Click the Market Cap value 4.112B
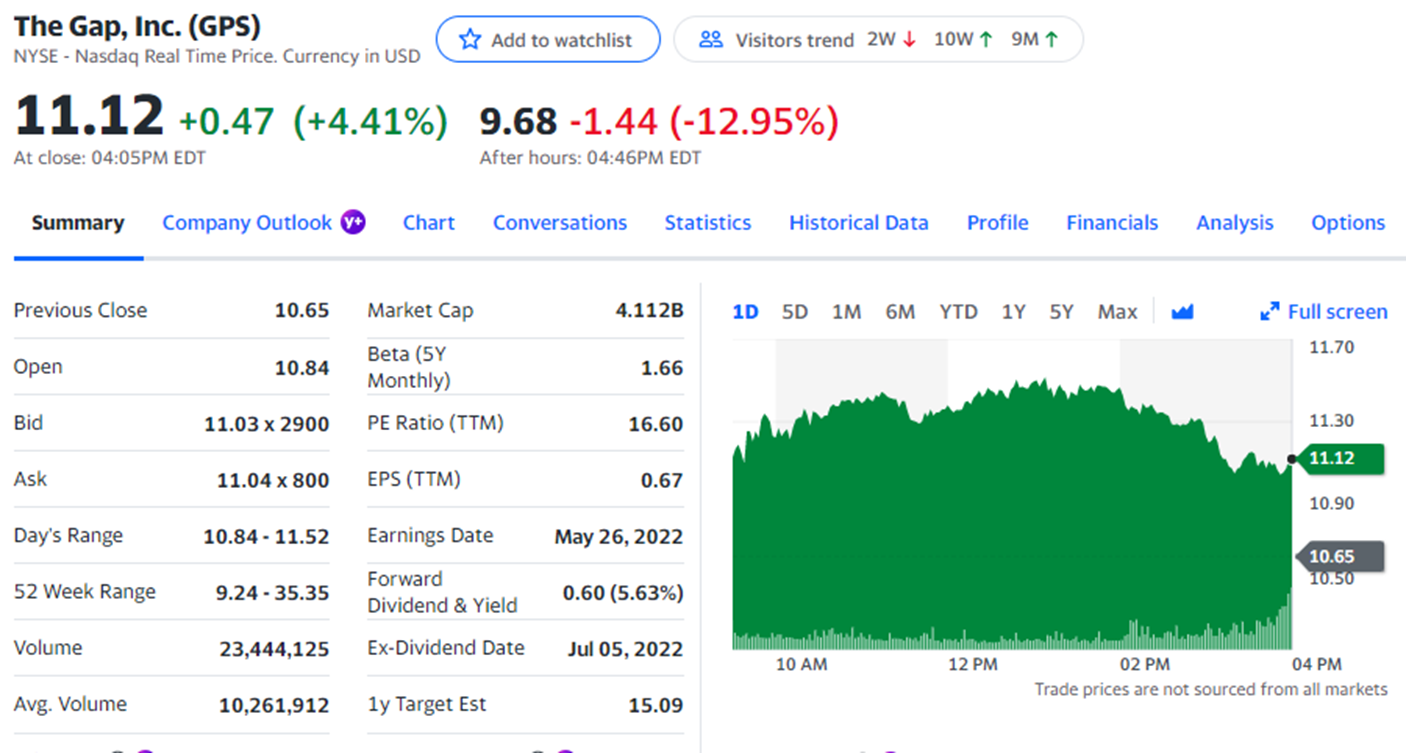 (650, 310)
